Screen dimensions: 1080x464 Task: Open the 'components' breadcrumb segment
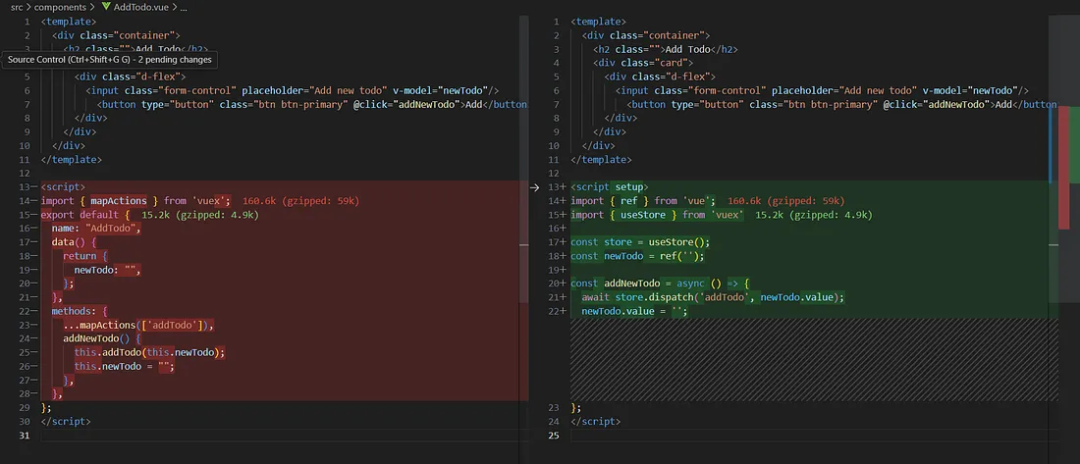[61, 7]
